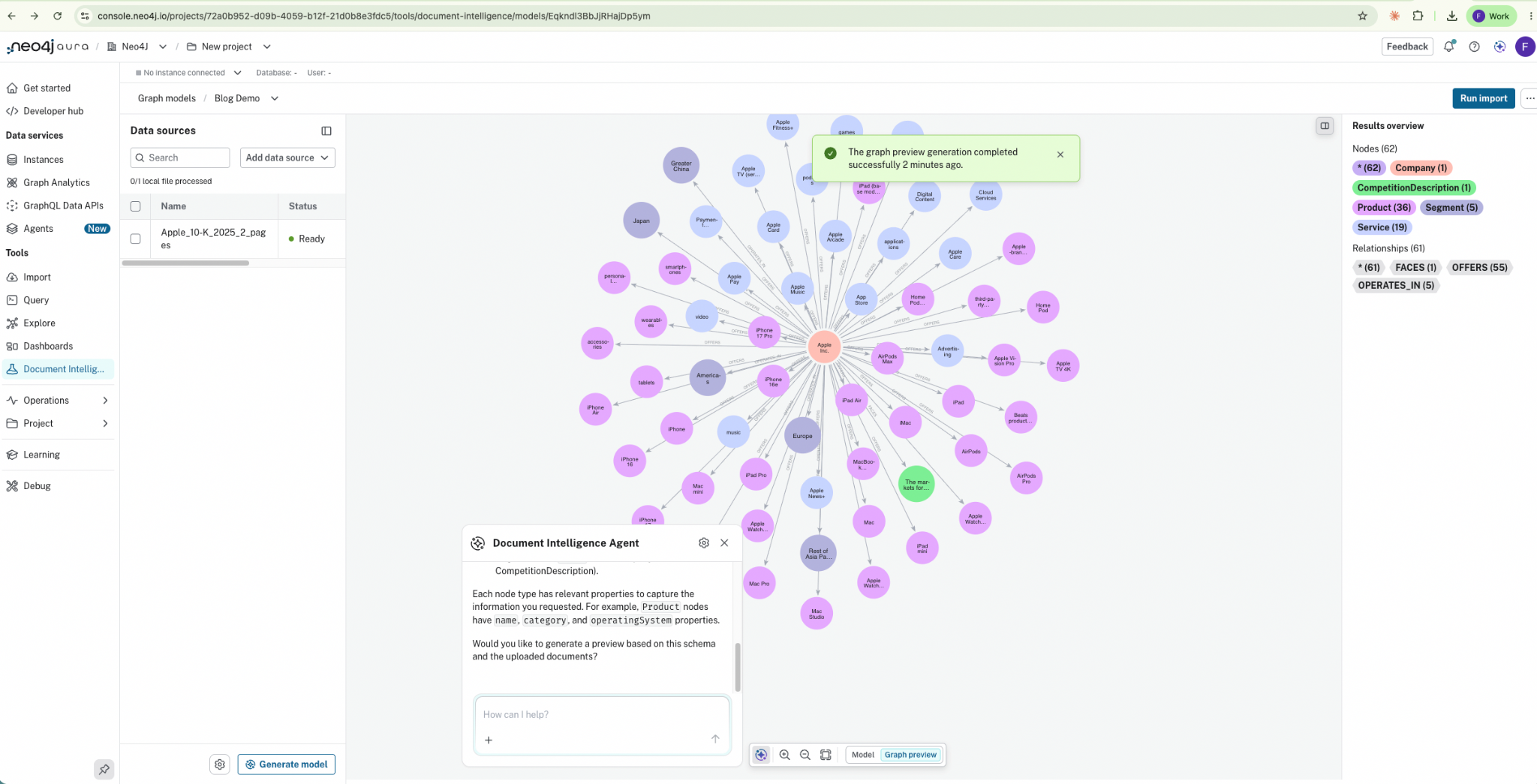Filter by Service (19) node label
Screen dimensions: 1537x784
1382,227
